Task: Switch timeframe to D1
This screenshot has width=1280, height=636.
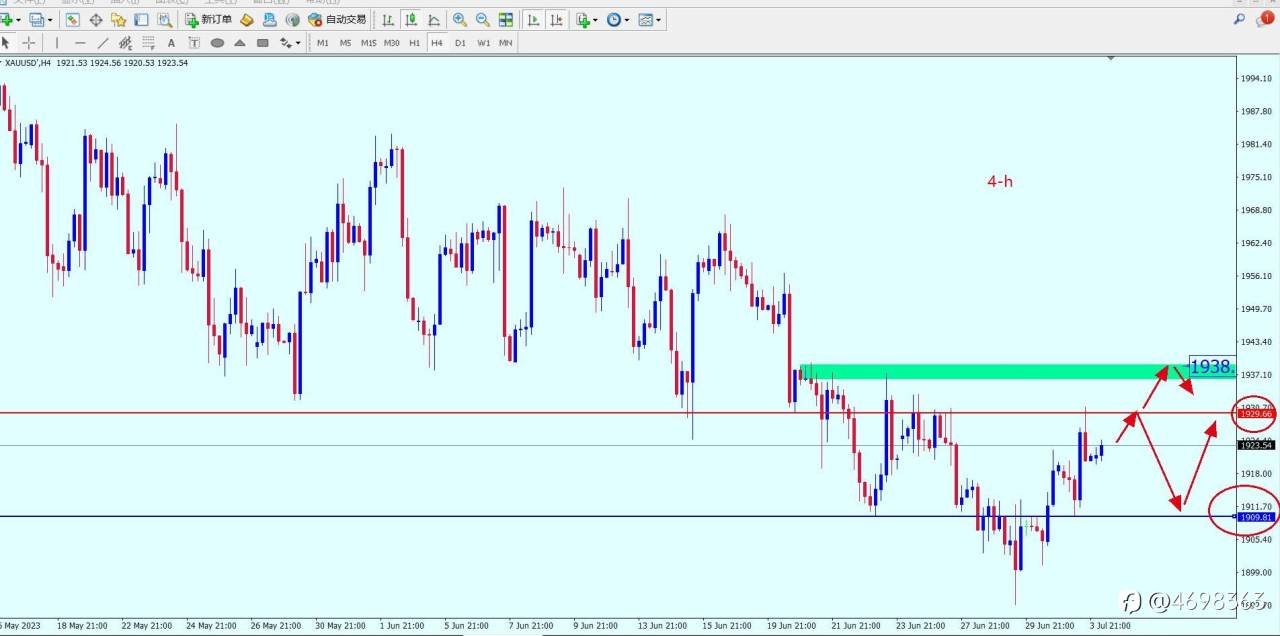Action: coord(460,43)
